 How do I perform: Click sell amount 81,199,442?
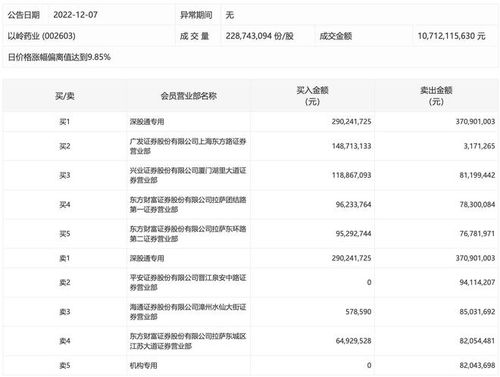pos(477,175)
